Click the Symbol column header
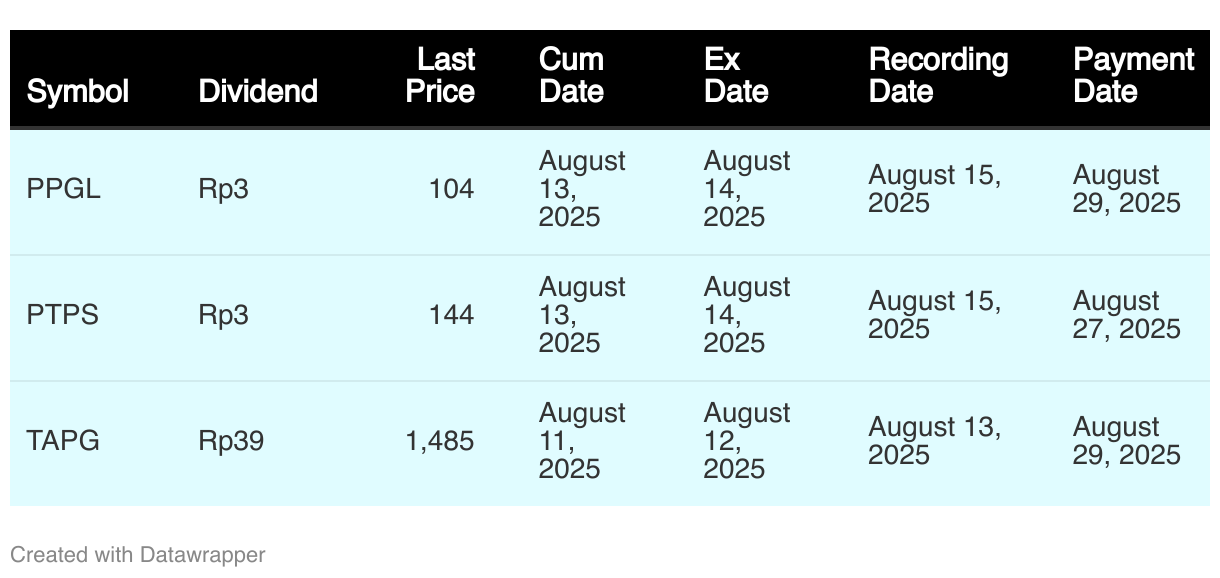1220x578 pixels. click(x=78, y=91)
